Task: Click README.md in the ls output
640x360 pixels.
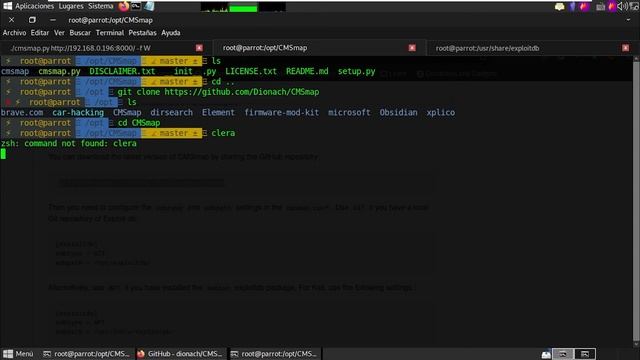Action: [307, 71]
